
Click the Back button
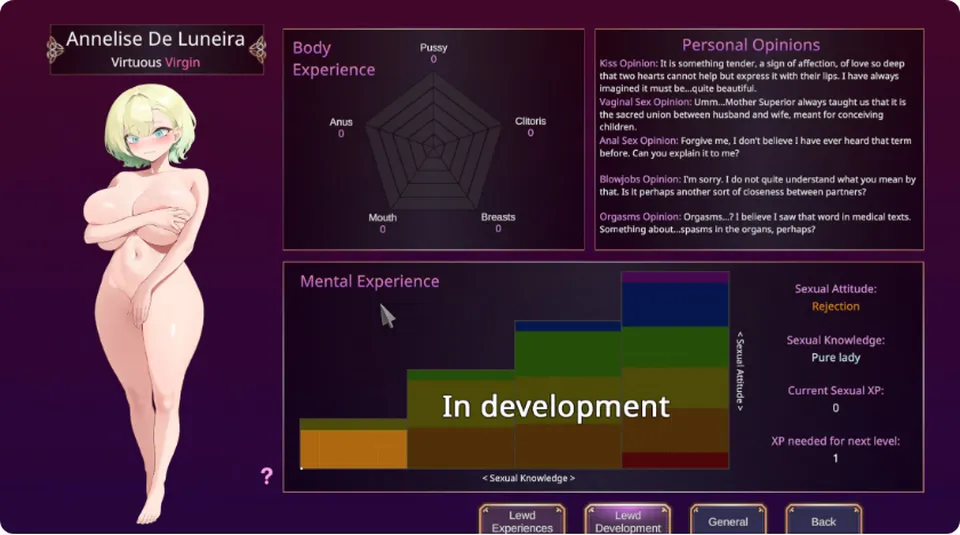(823, 521)
